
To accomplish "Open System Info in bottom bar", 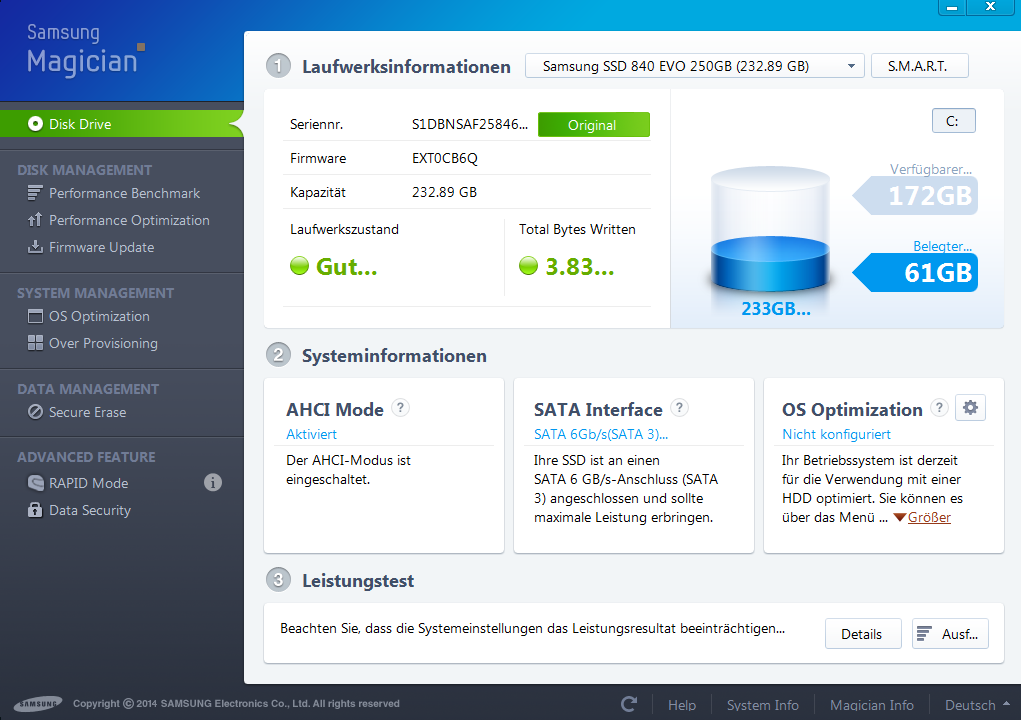I will tap(762, 705).
